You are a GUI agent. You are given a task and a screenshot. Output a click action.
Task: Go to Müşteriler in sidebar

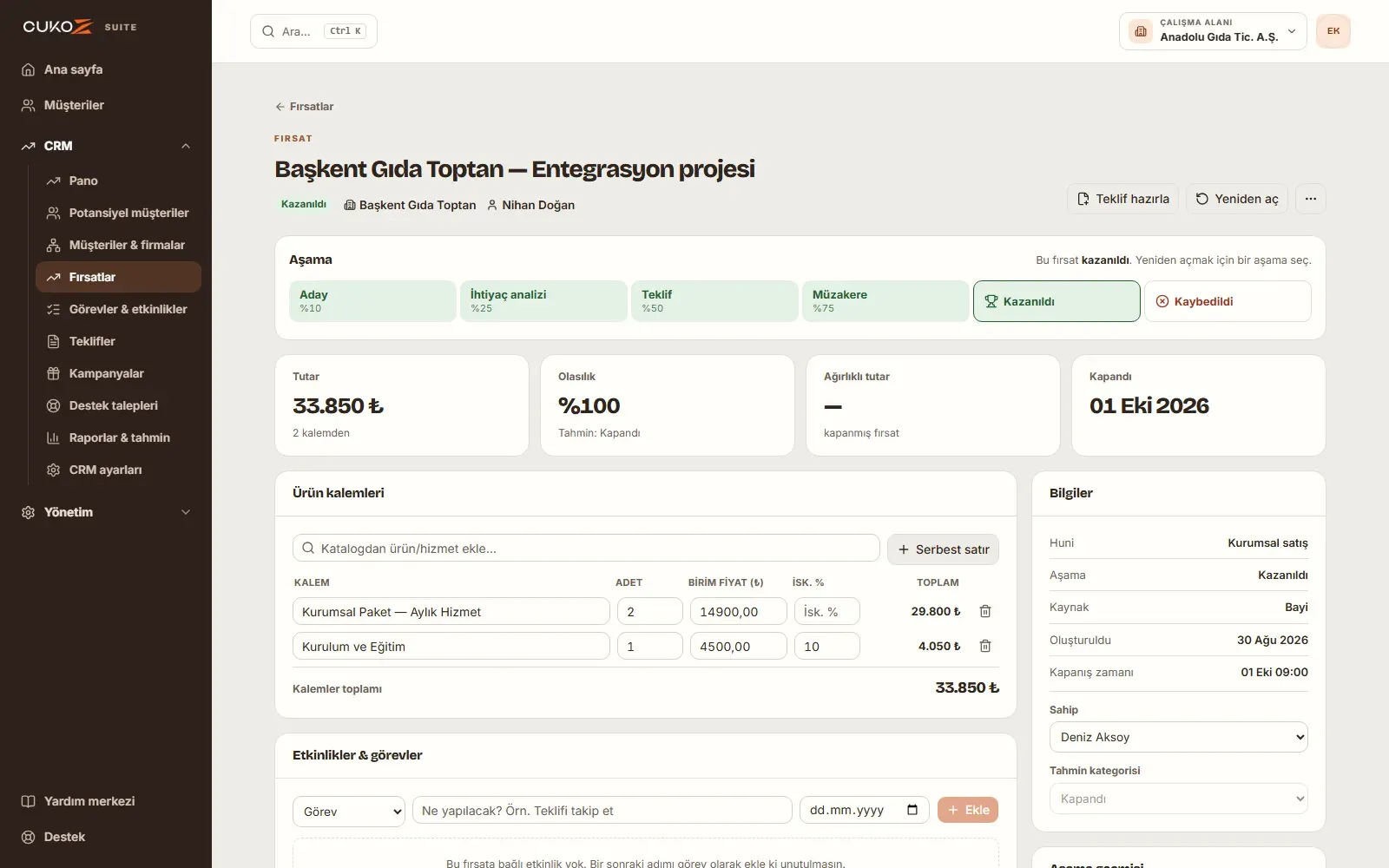106,105
